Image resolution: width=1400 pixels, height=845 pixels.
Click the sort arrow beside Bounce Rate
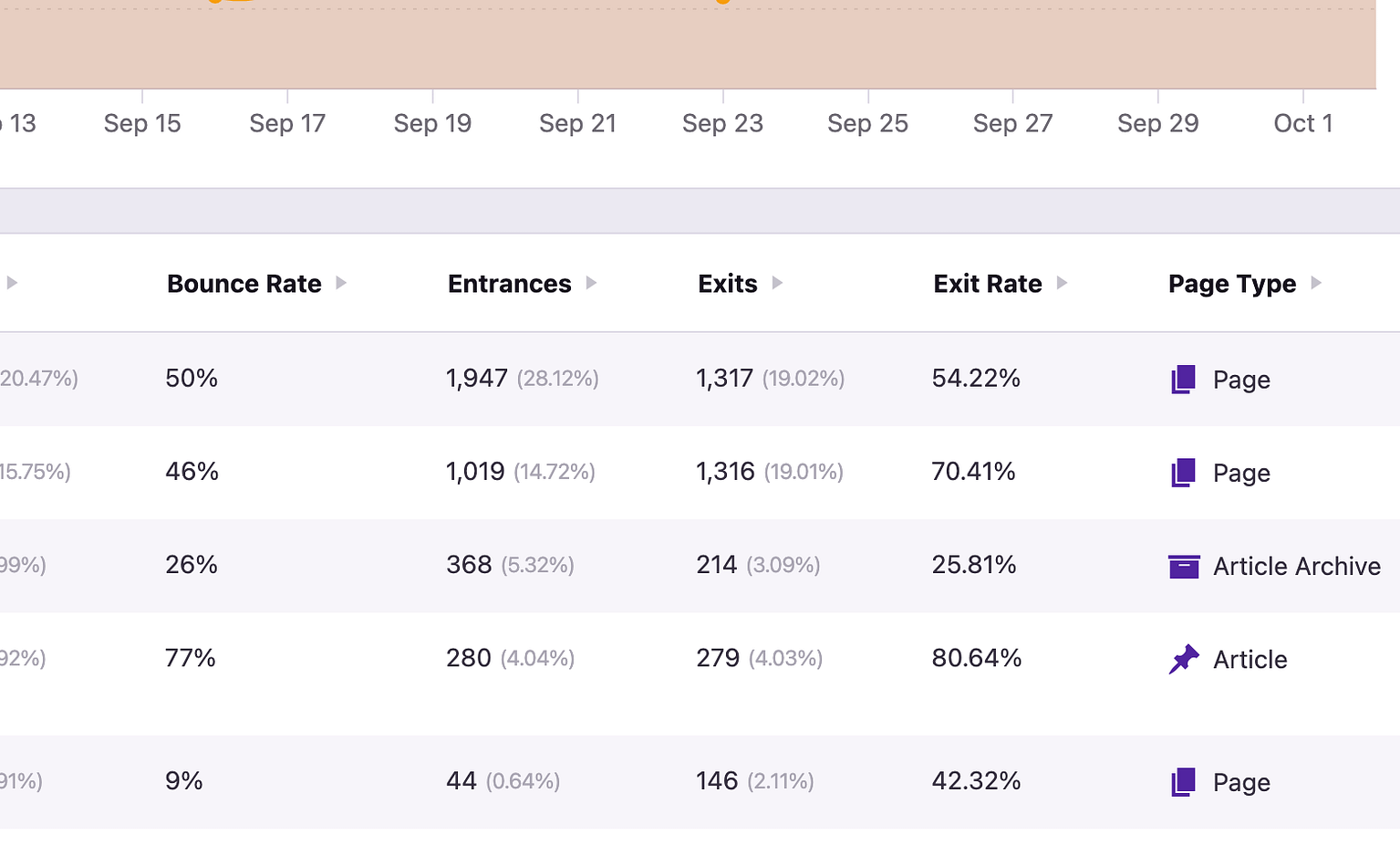click(x=342, y=283)
